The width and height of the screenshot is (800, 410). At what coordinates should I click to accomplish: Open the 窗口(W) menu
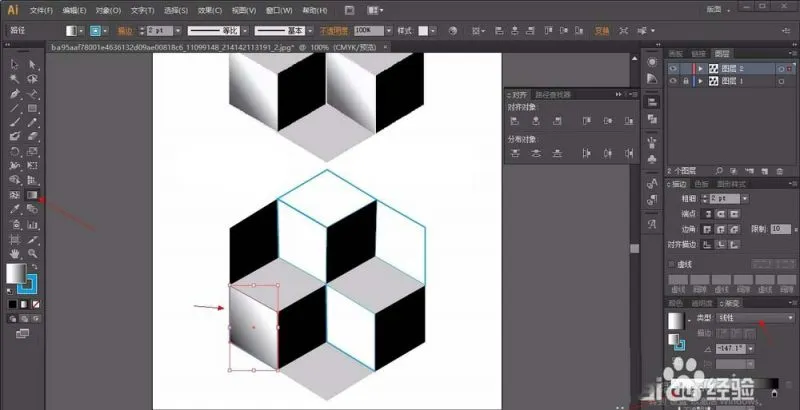coord(279,11)
